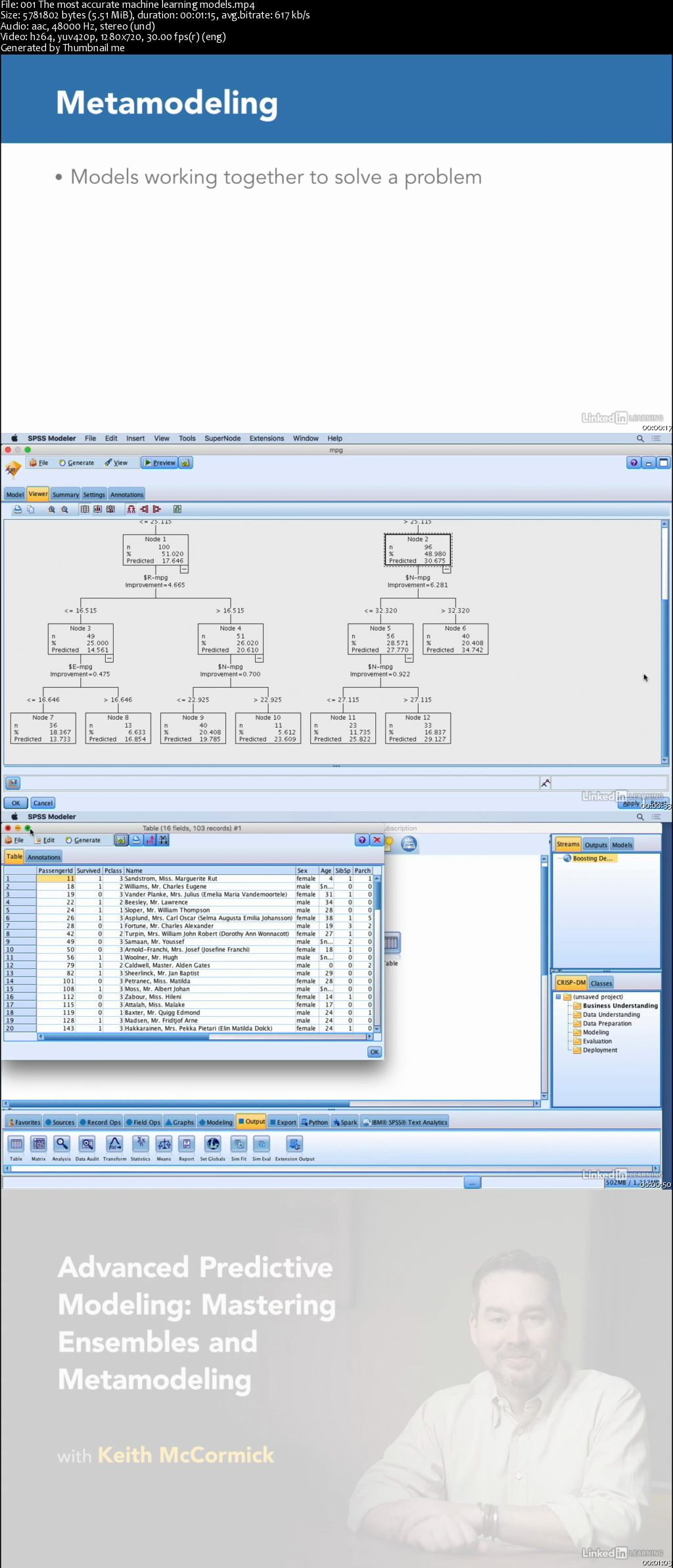Screen dimensions: 673x1568
Task: Open the Modeling palette tab
Action: click(216, 1122)
